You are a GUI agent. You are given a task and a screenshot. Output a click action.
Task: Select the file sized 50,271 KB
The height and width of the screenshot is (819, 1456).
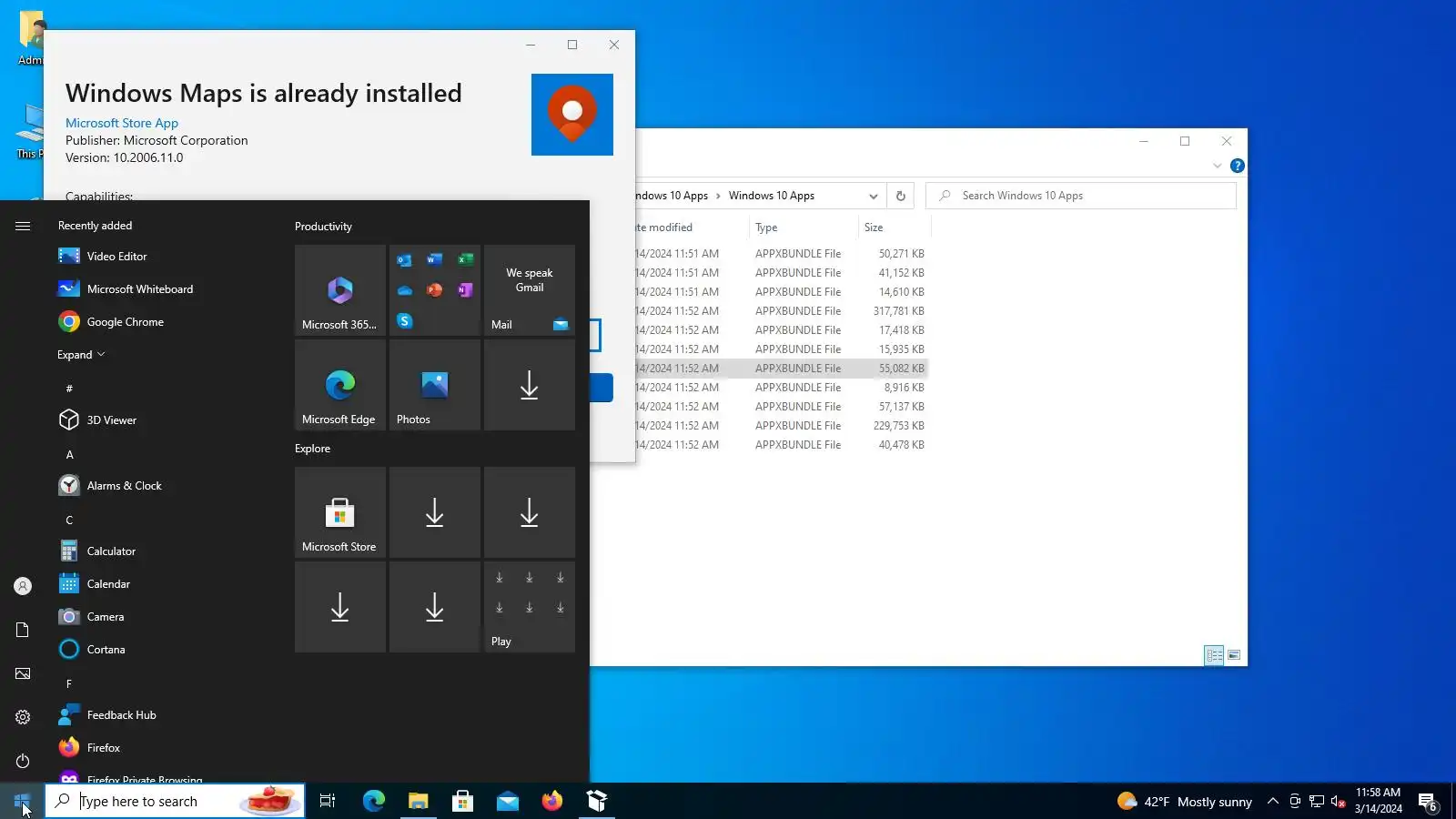click(x=782, y=254)
